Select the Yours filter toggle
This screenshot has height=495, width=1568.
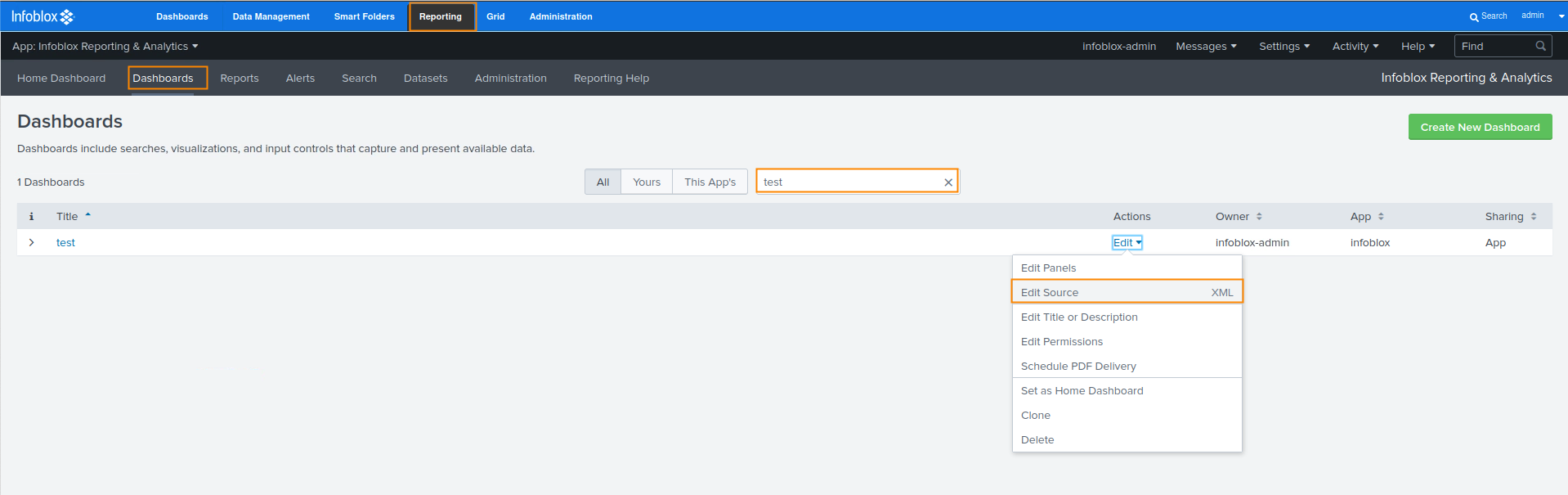coord(647,182)
